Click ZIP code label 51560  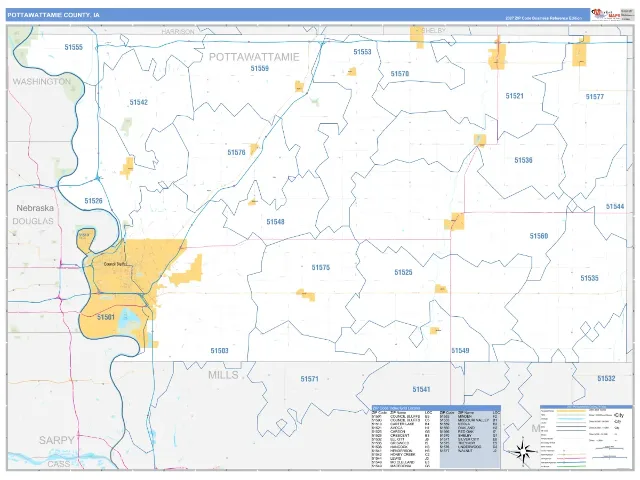538,236
